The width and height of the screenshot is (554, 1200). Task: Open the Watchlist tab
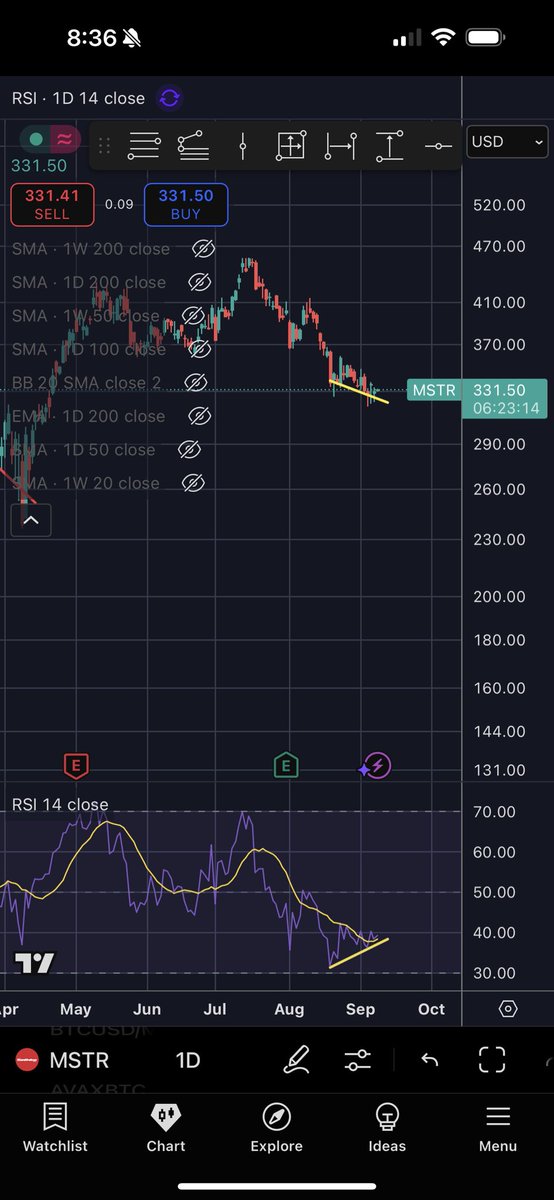[55, 1128]
